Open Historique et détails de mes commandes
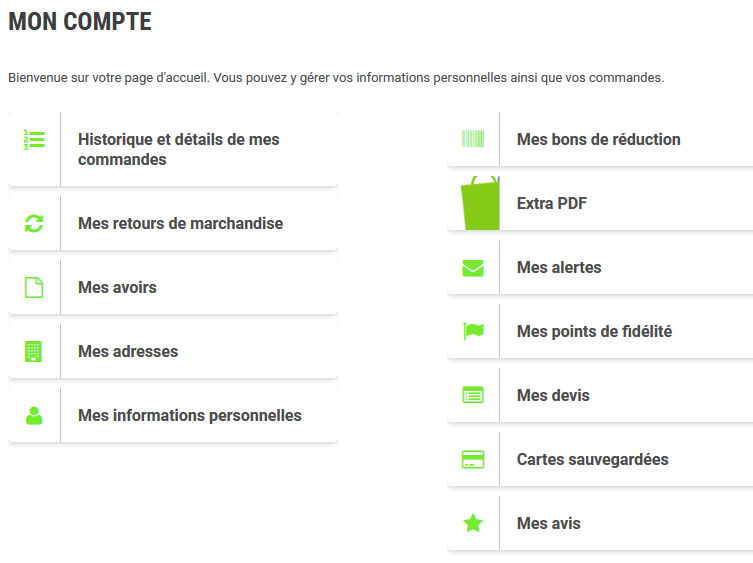 179,149
